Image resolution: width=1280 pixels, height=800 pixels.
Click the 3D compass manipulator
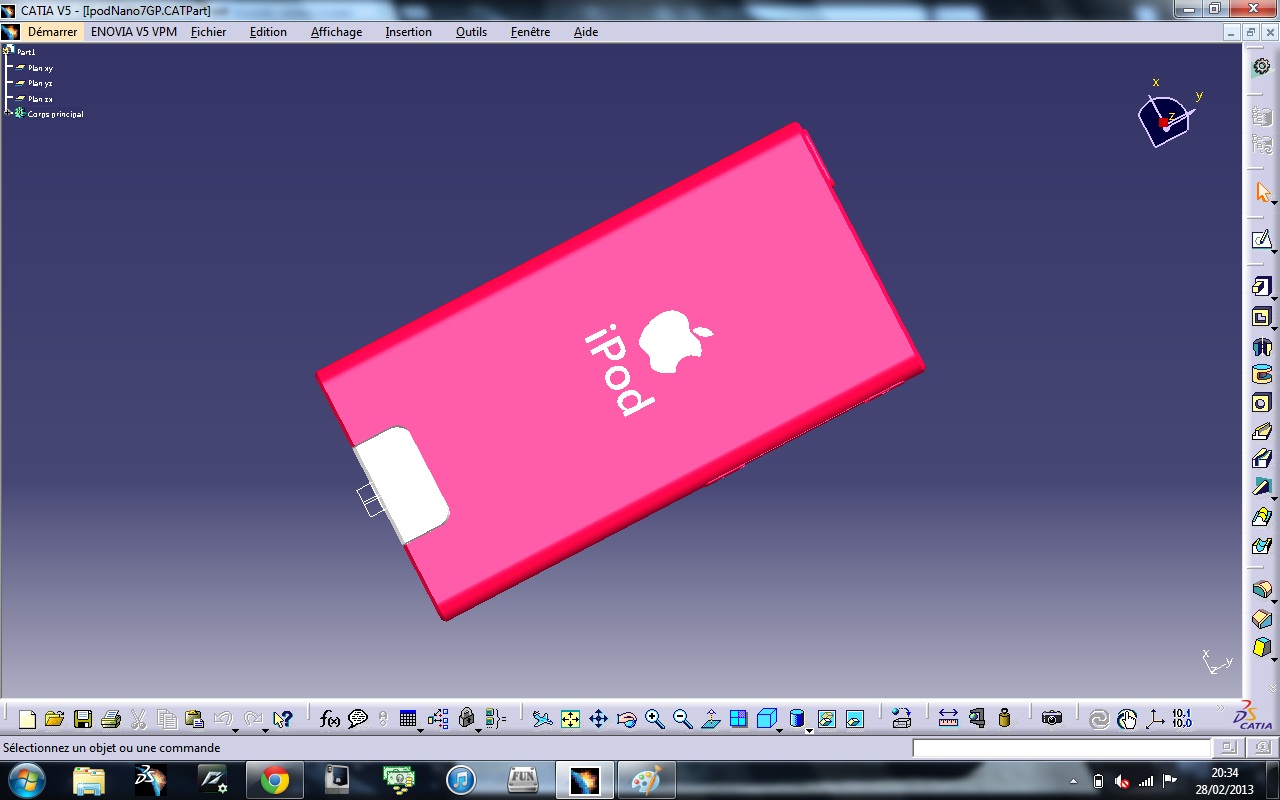click(1166, 120)
